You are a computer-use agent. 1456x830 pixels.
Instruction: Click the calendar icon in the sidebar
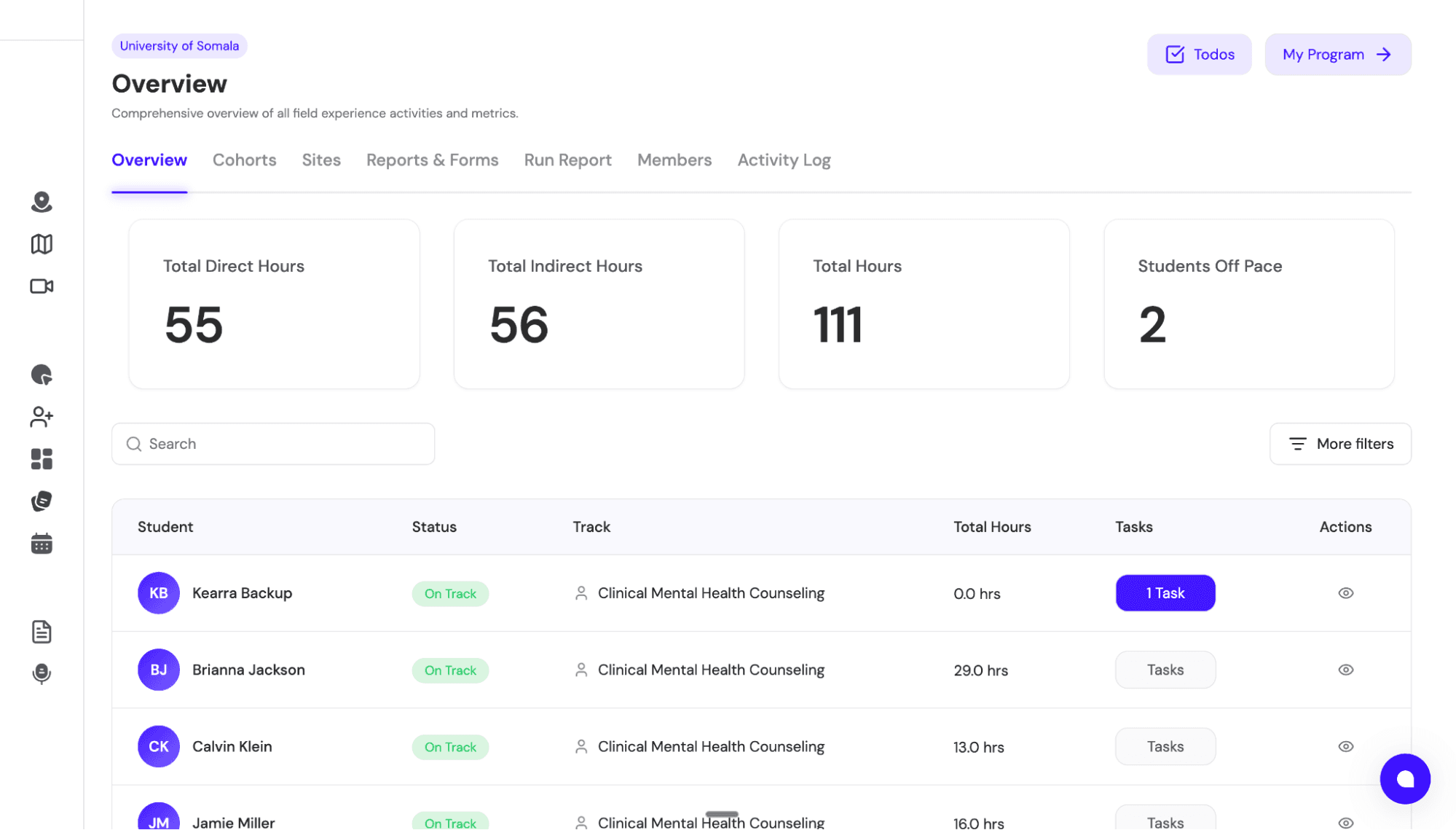click(42, 542)
